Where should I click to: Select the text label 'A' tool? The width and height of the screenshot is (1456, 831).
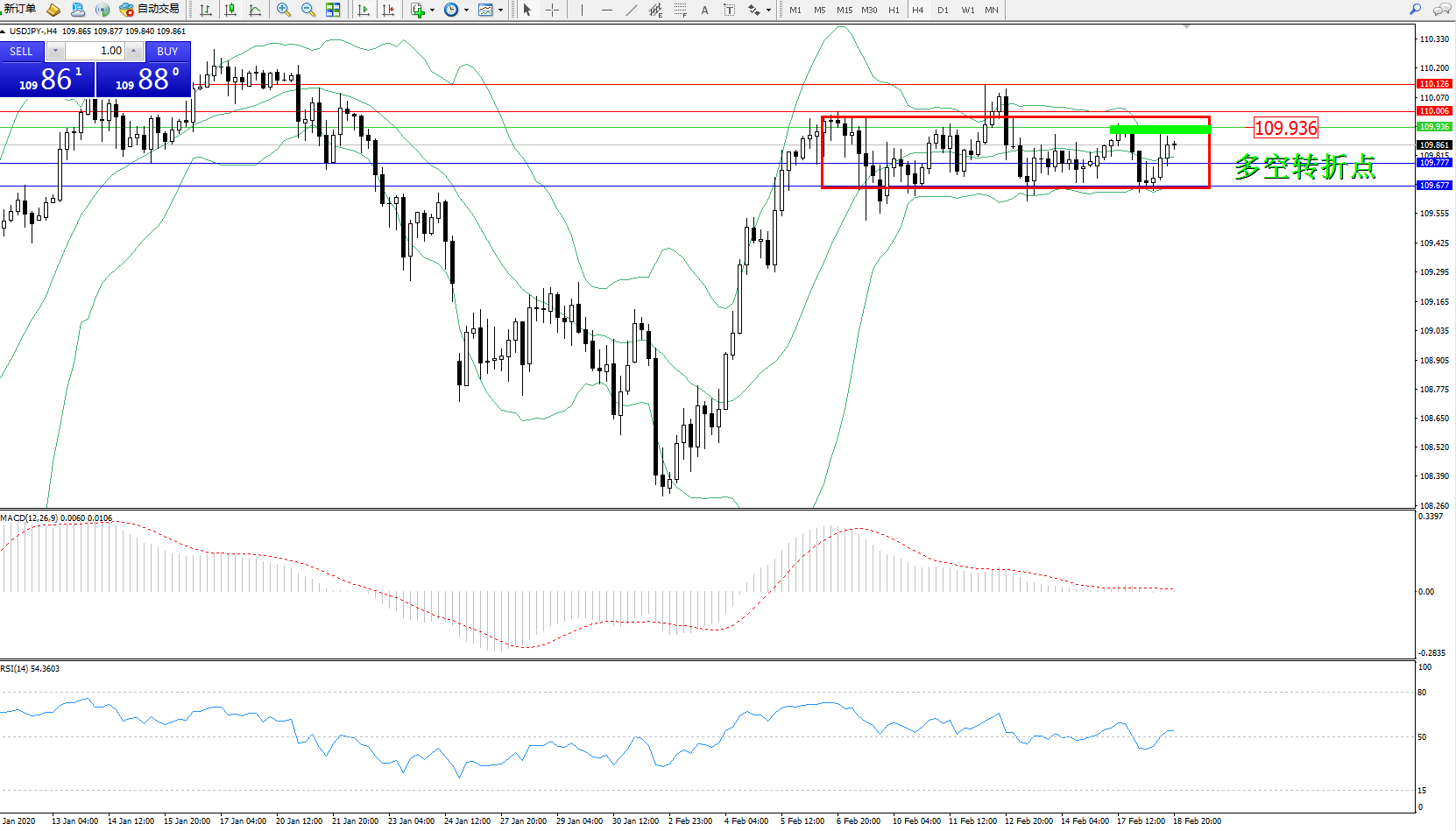tap(704, 10)
